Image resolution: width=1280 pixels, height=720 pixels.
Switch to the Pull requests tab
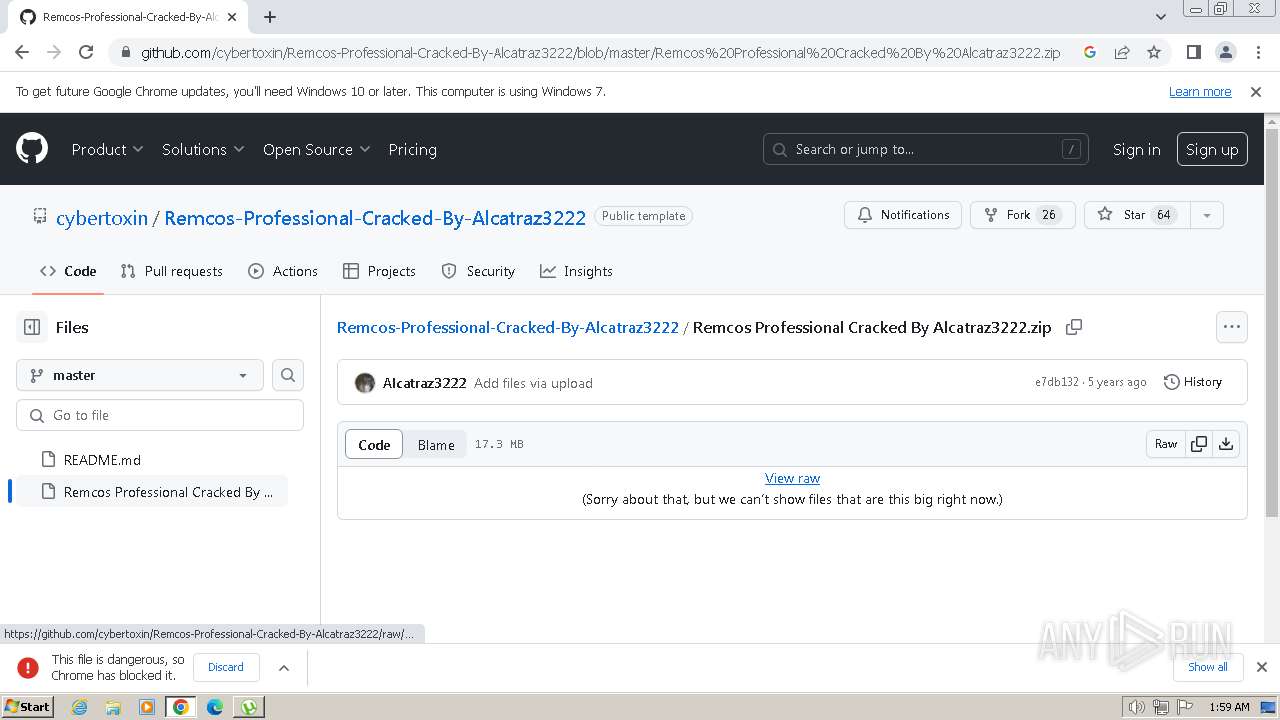click(171, 271)
